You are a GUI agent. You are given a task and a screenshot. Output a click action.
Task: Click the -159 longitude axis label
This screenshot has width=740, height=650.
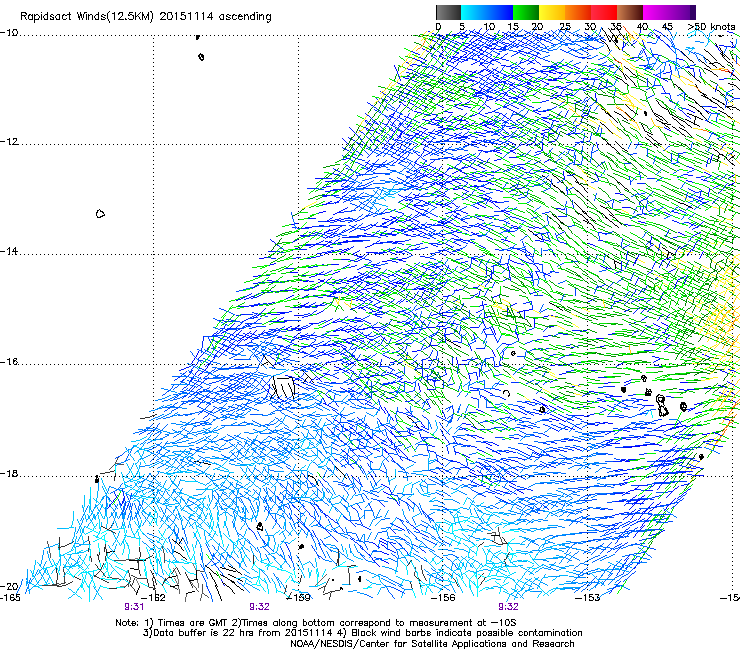coord(298,598)
